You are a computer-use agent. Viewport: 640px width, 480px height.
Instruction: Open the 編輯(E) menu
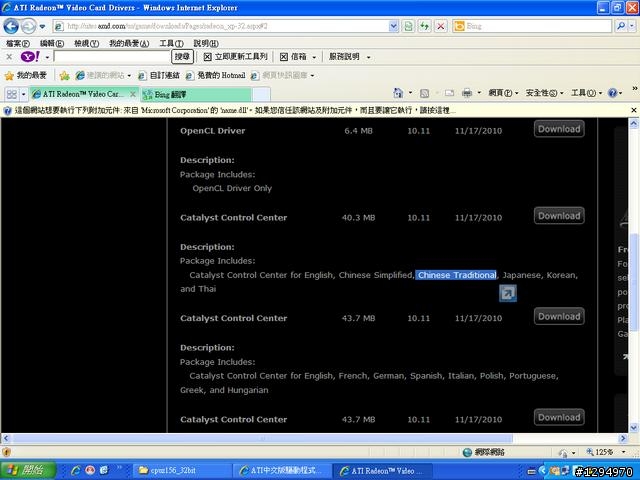point(52,43)
